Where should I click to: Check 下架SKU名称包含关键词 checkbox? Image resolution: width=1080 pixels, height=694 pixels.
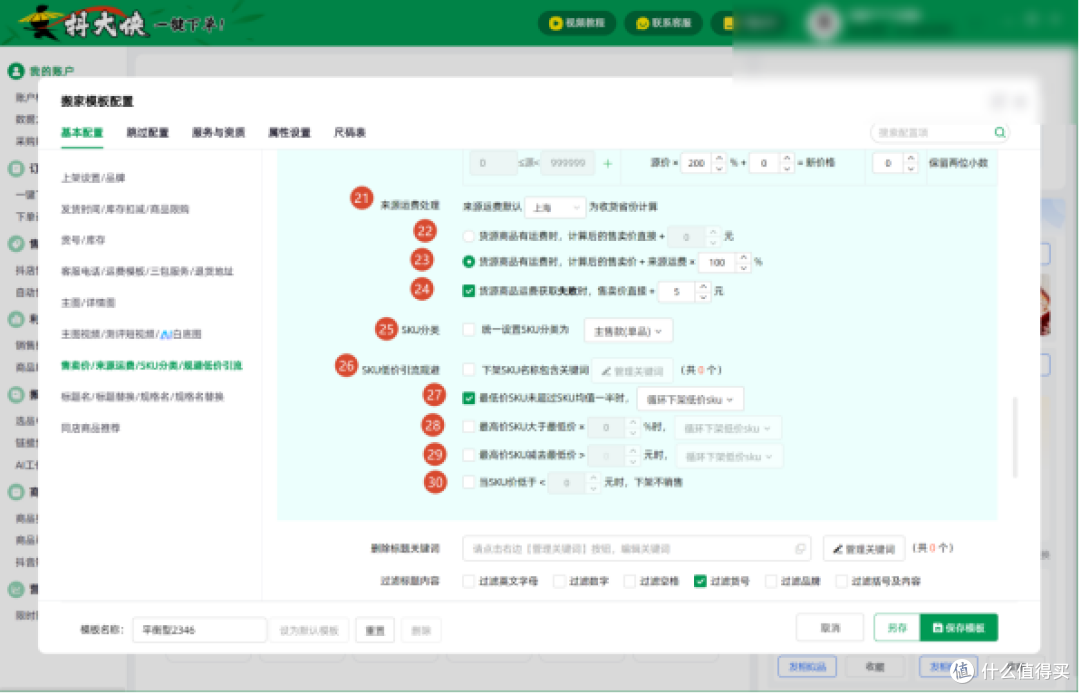point(468,370)
